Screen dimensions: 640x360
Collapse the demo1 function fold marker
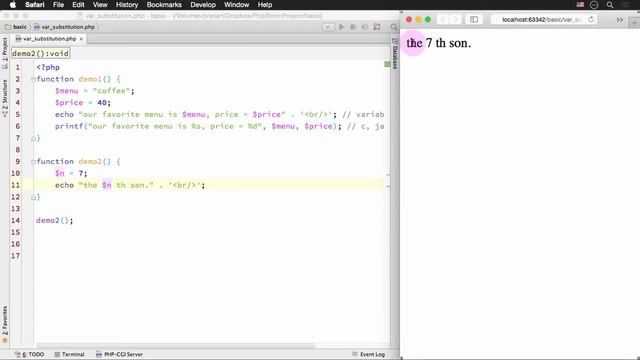33,80
